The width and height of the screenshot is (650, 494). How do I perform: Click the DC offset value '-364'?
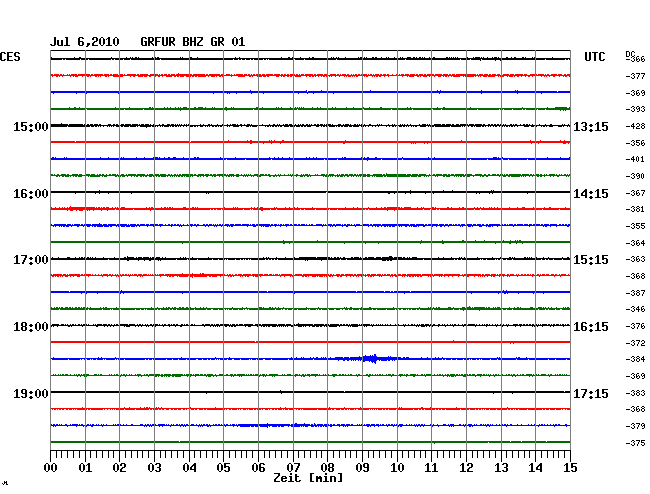click(x=635, y=243)
